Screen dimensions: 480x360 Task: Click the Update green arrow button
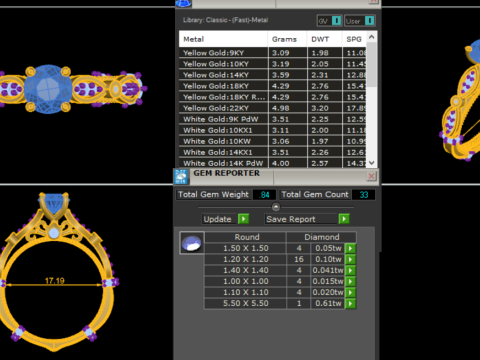244,219
